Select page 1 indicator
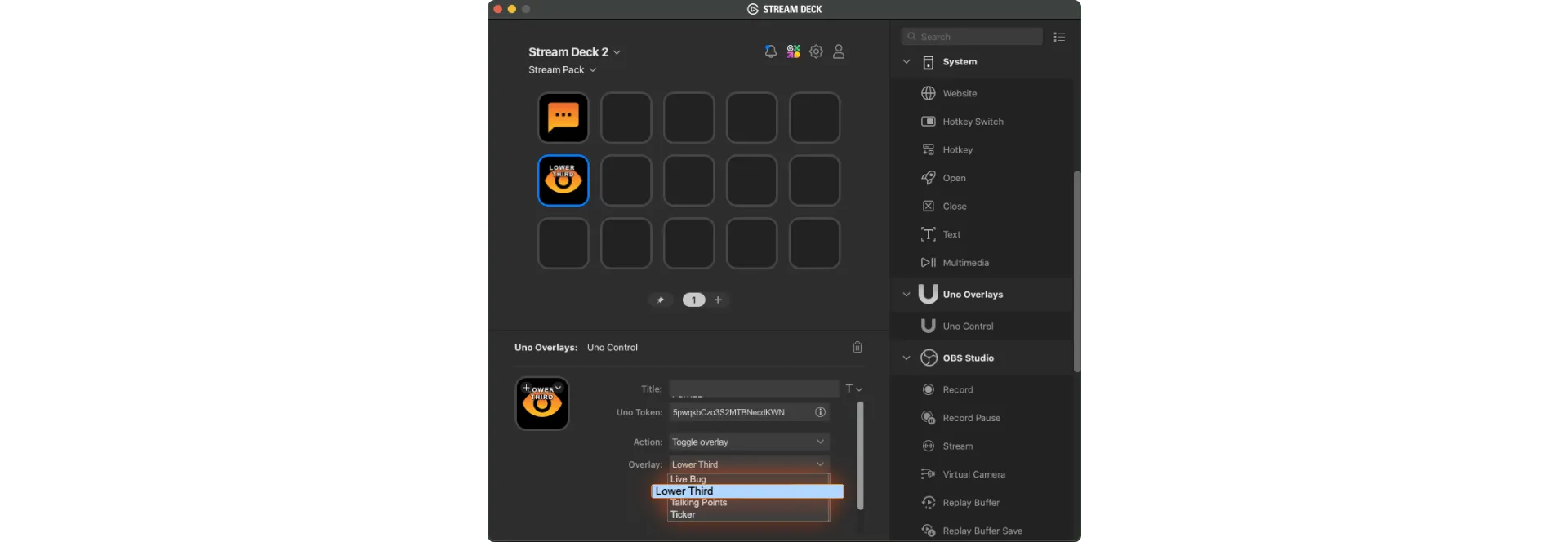The width and height of the screenshot is (1568, 542). [x=693, y=300]
